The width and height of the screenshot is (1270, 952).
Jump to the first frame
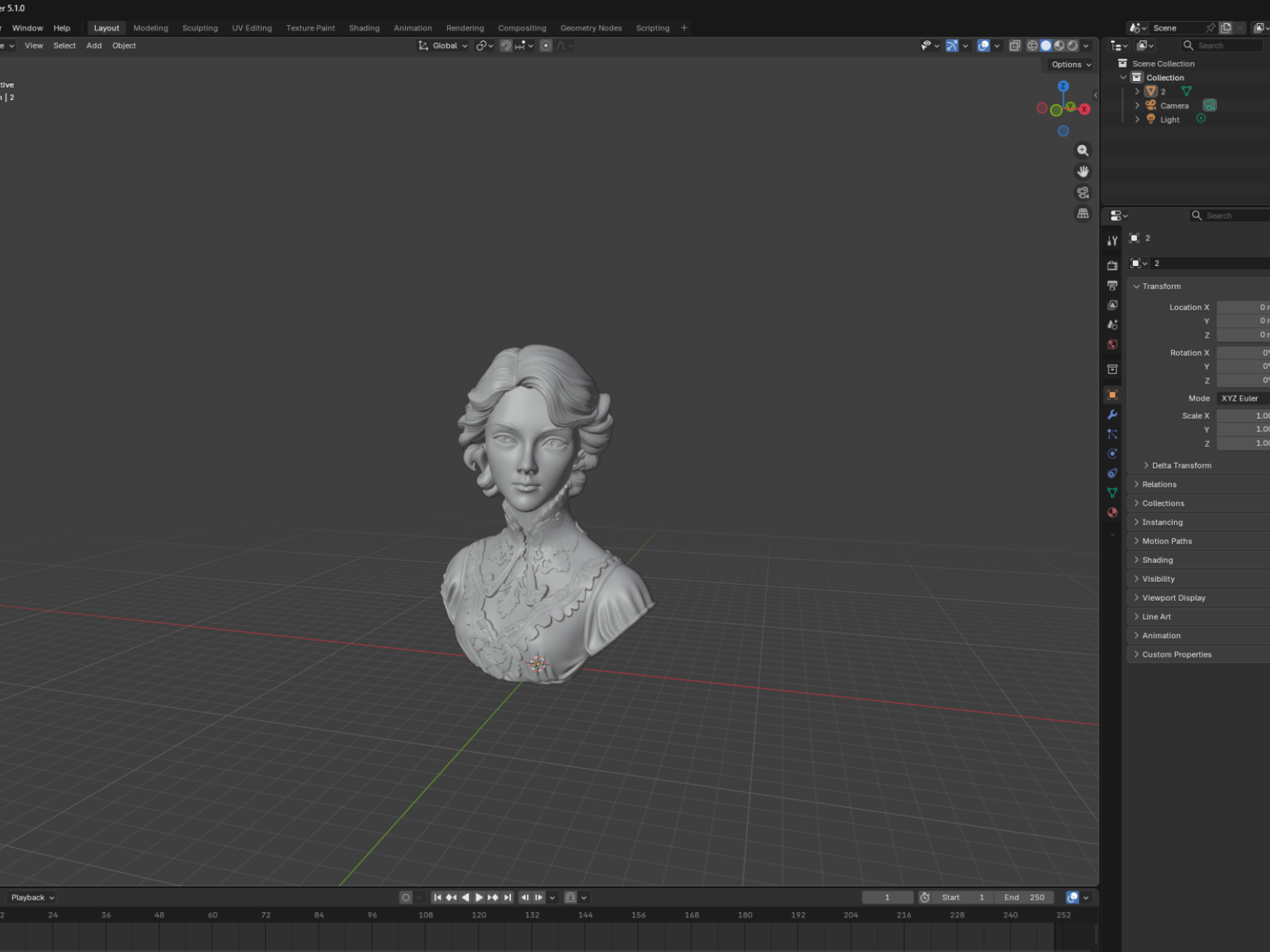(x=437, y=897)
